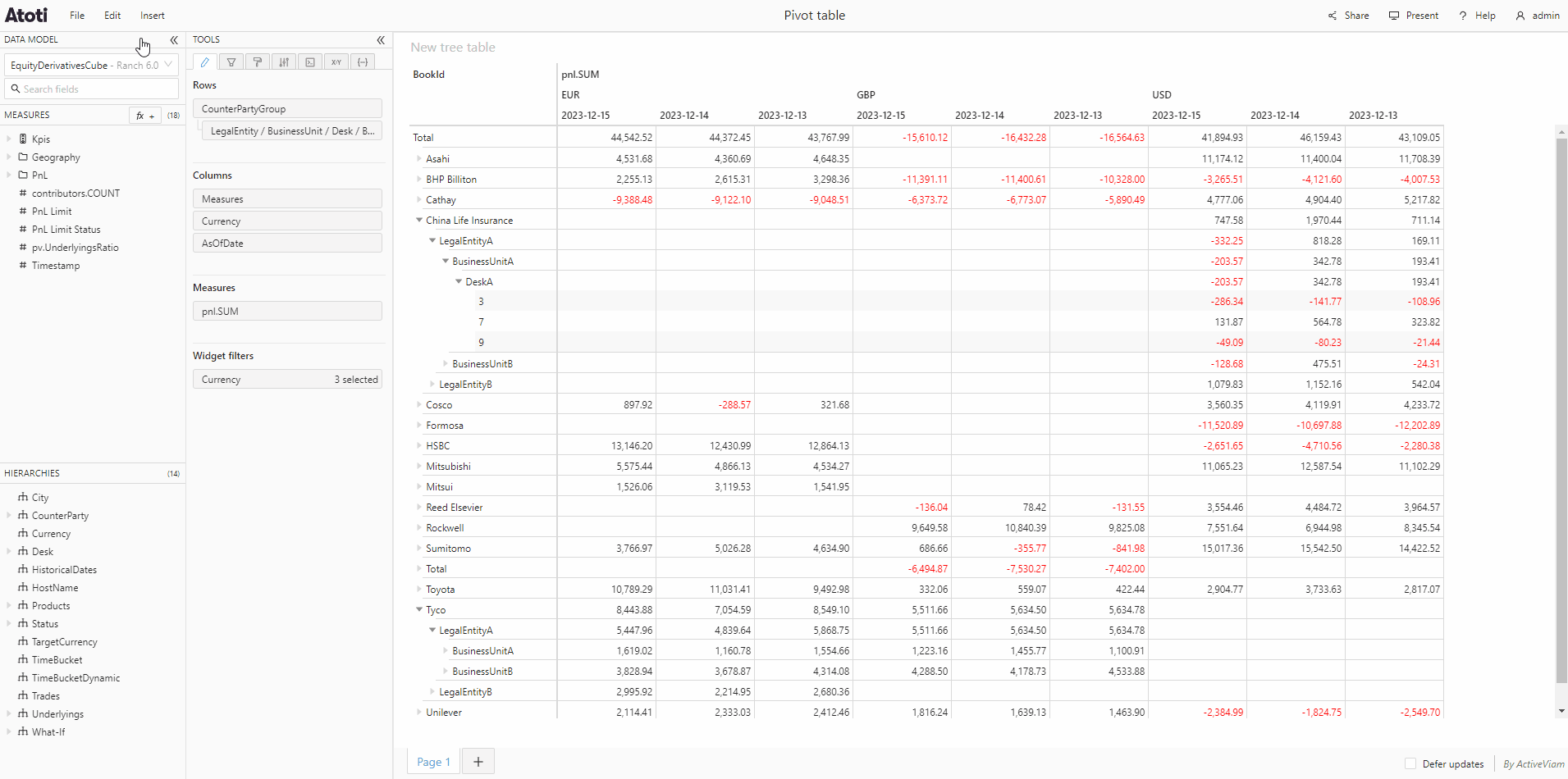The image size is (1568, 779).
Task: Open the Currency widget filter
Action: [x=287, y=379]
